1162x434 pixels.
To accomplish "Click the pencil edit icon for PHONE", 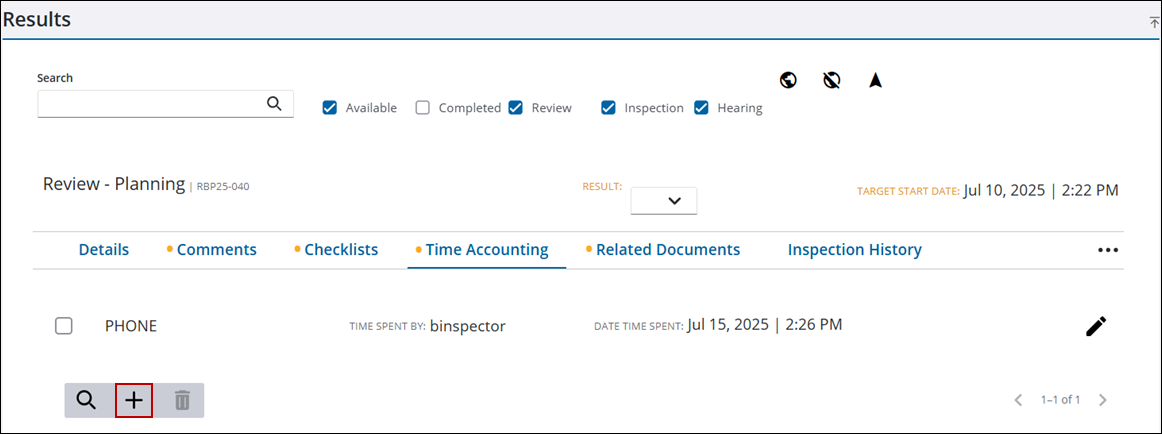I will [x=1096, y=326].
